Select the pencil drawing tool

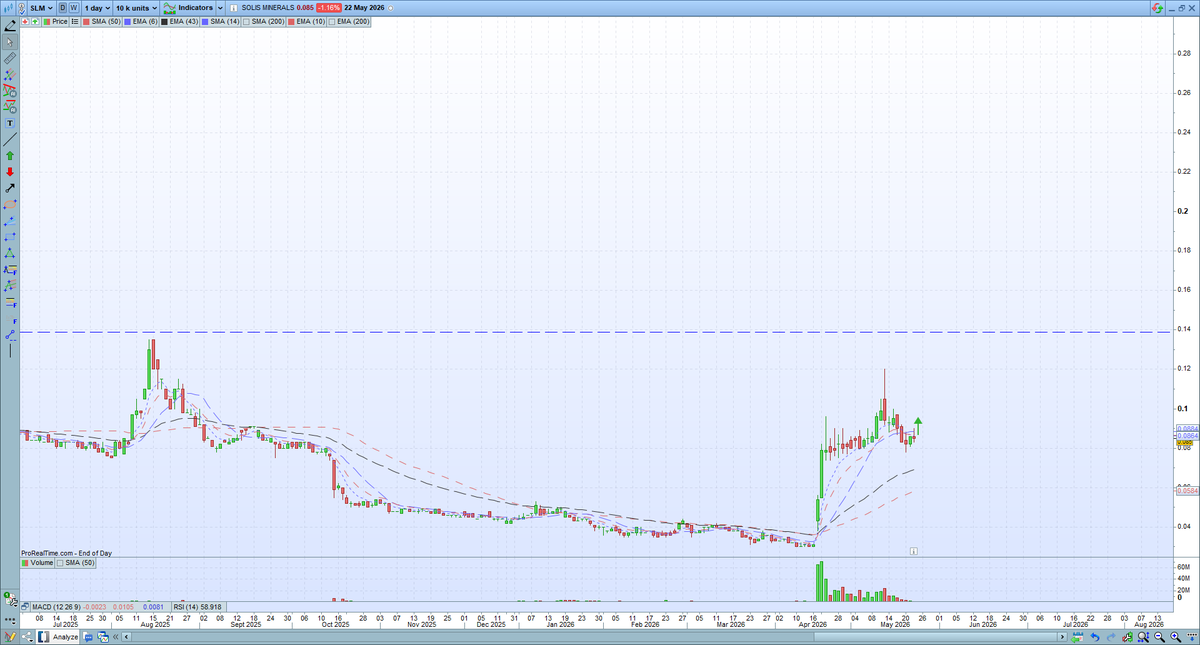tap(10, 26)
